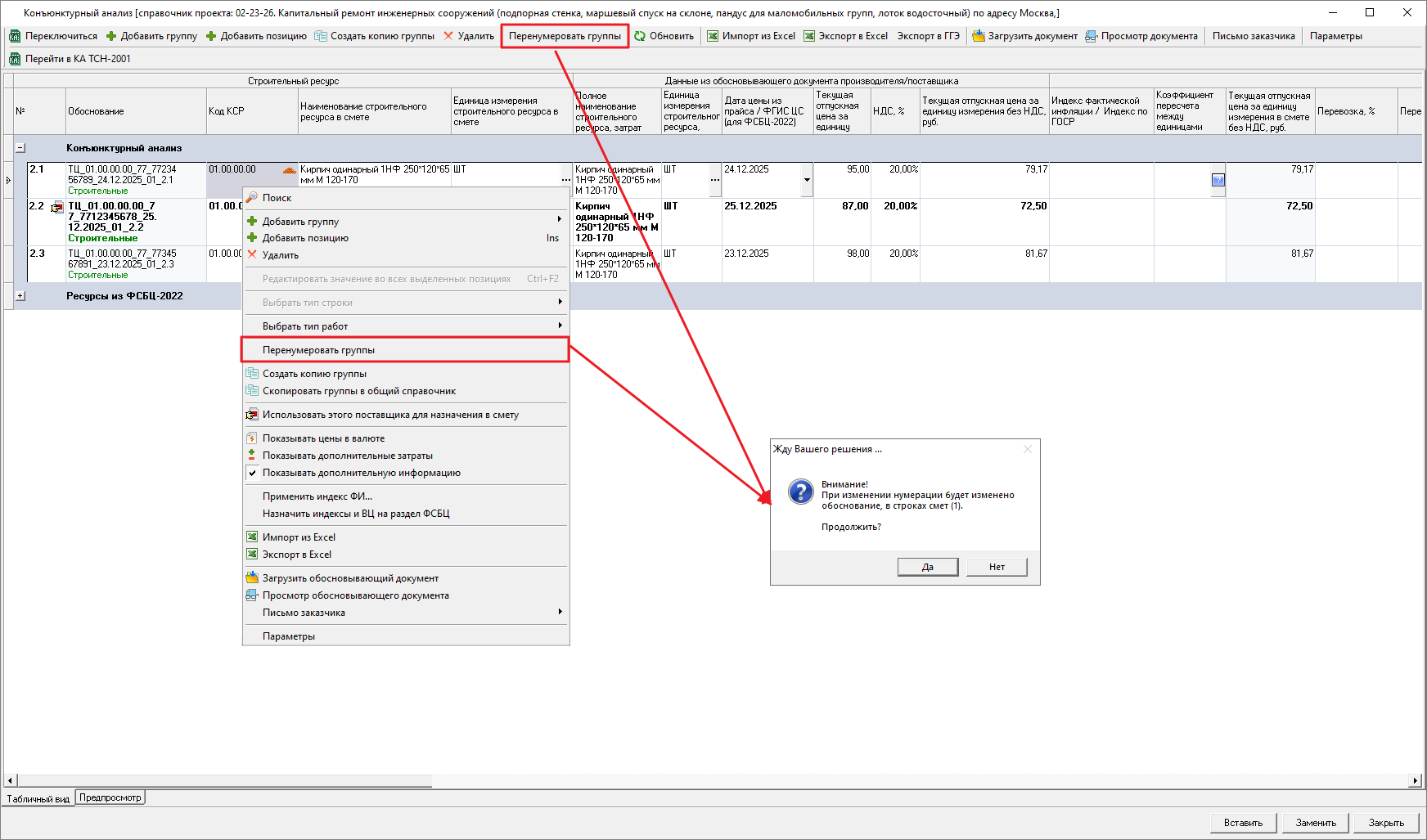This screenshot has width=1427, height=840.
Task: Click Export to Excel toolbar icon
Action: (x=809, y=36)
